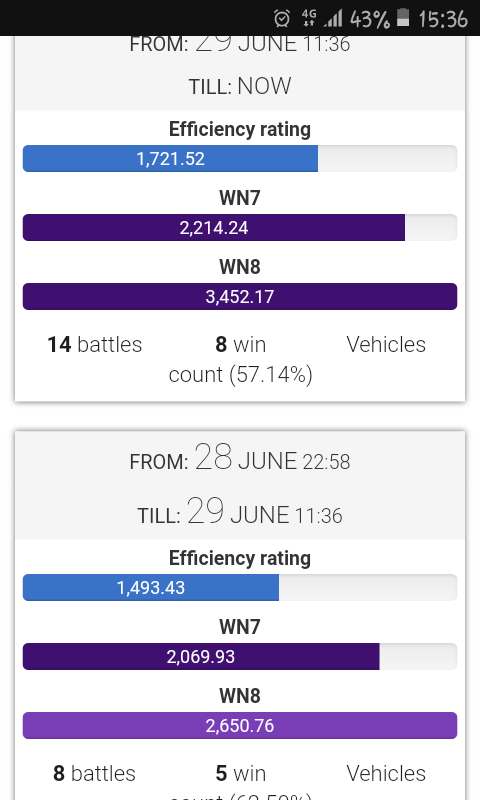Select the 3,452.17 WN8 progress bar
This screenshot has width=480, height=800.
[x=240, y=296]
